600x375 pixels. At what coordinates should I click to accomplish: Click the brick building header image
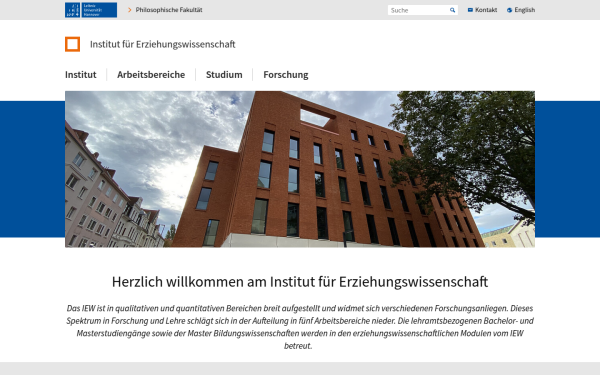pos(300,169)
